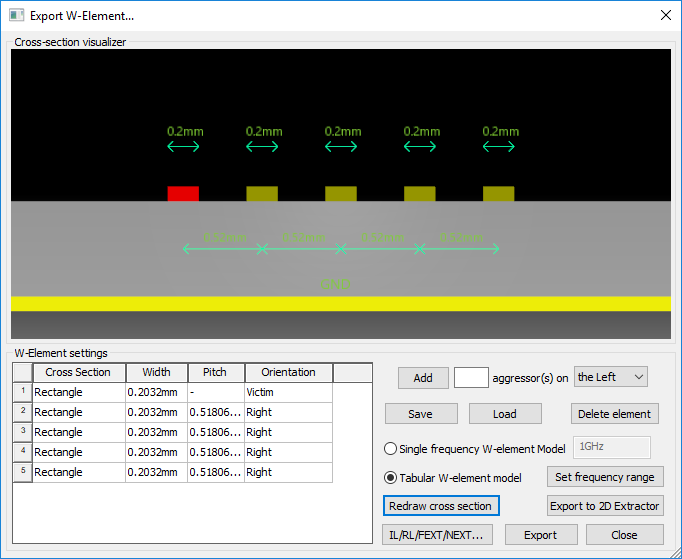This screenshot has height=559, width=682.
Task: Open the 'the Left' side dropdown
Action: (x=611, y=377)
